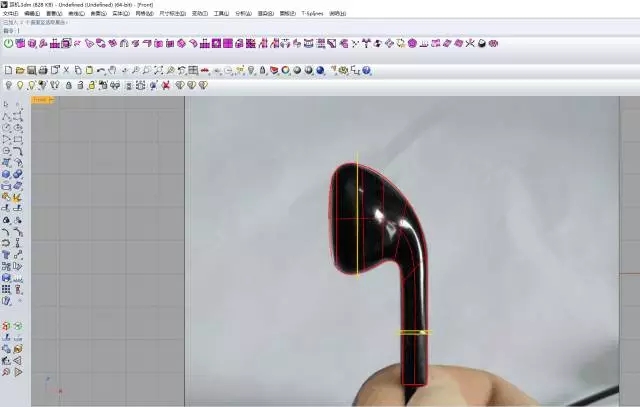Click the Hide objects grey light bulb
640x407 pixels.
tap(8, 85)
